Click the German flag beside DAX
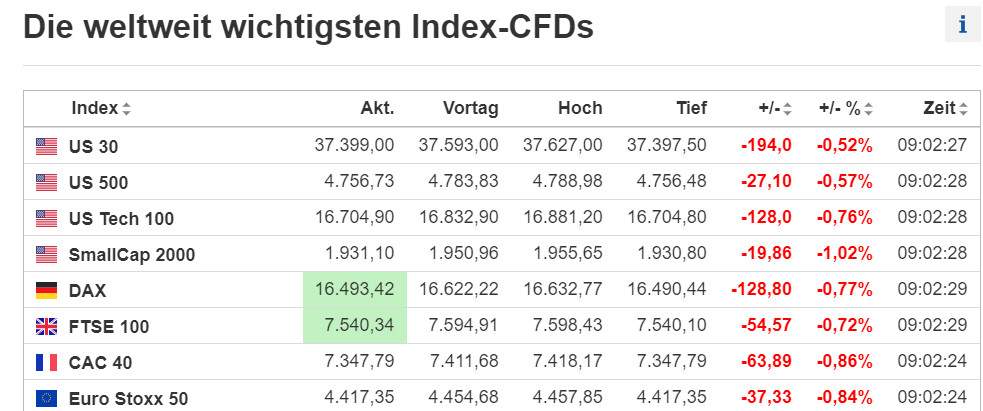Image resolution: width=983 pixels, height=411 pixels. [46, 290]
